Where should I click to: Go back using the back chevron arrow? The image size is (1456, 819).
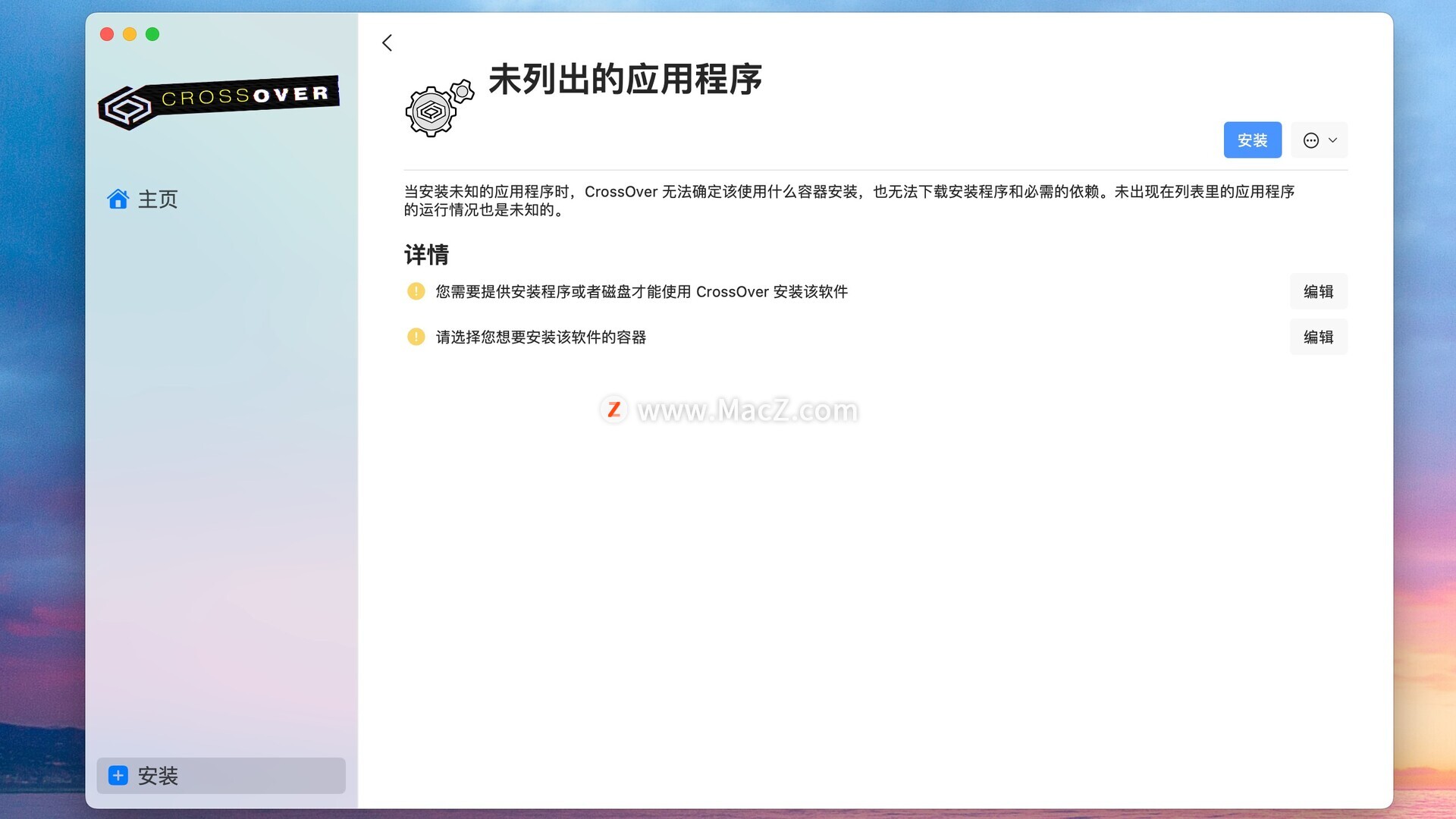coord(387,42)
